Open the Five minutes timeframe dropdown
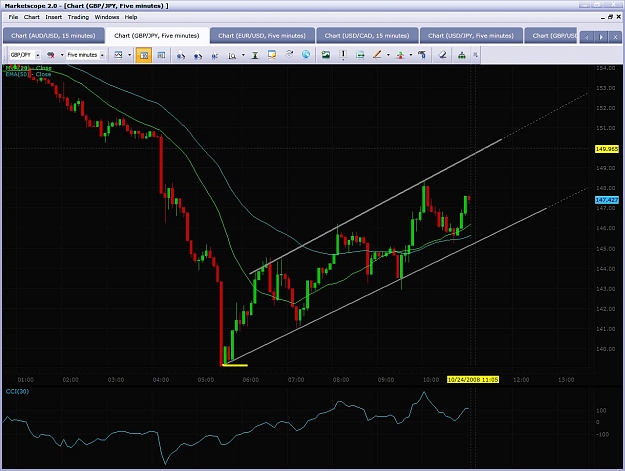625x471 pixels. coord(102,55)
